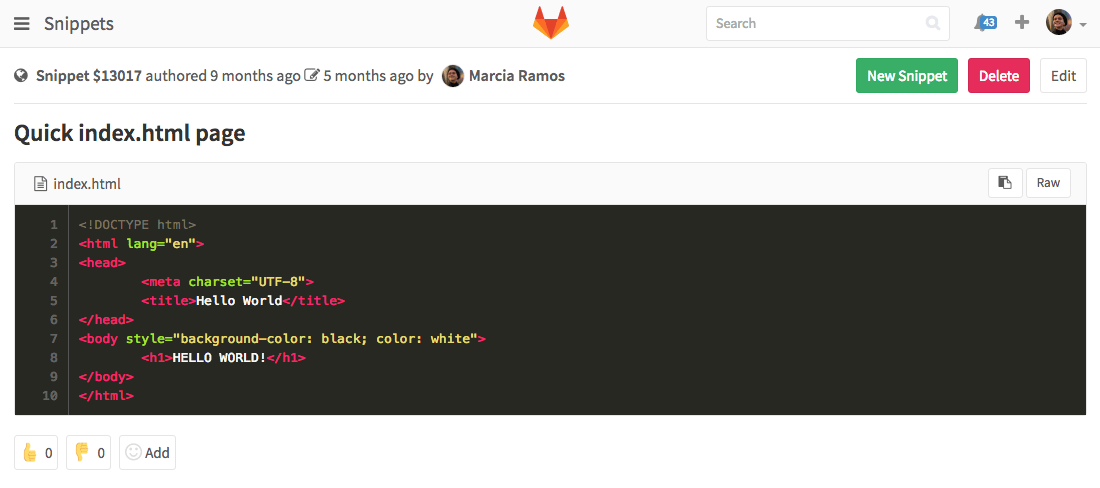Viewport: 1100px width, 488px height.
Task: Focus the Search input field
Action: [x=815, y=23]
